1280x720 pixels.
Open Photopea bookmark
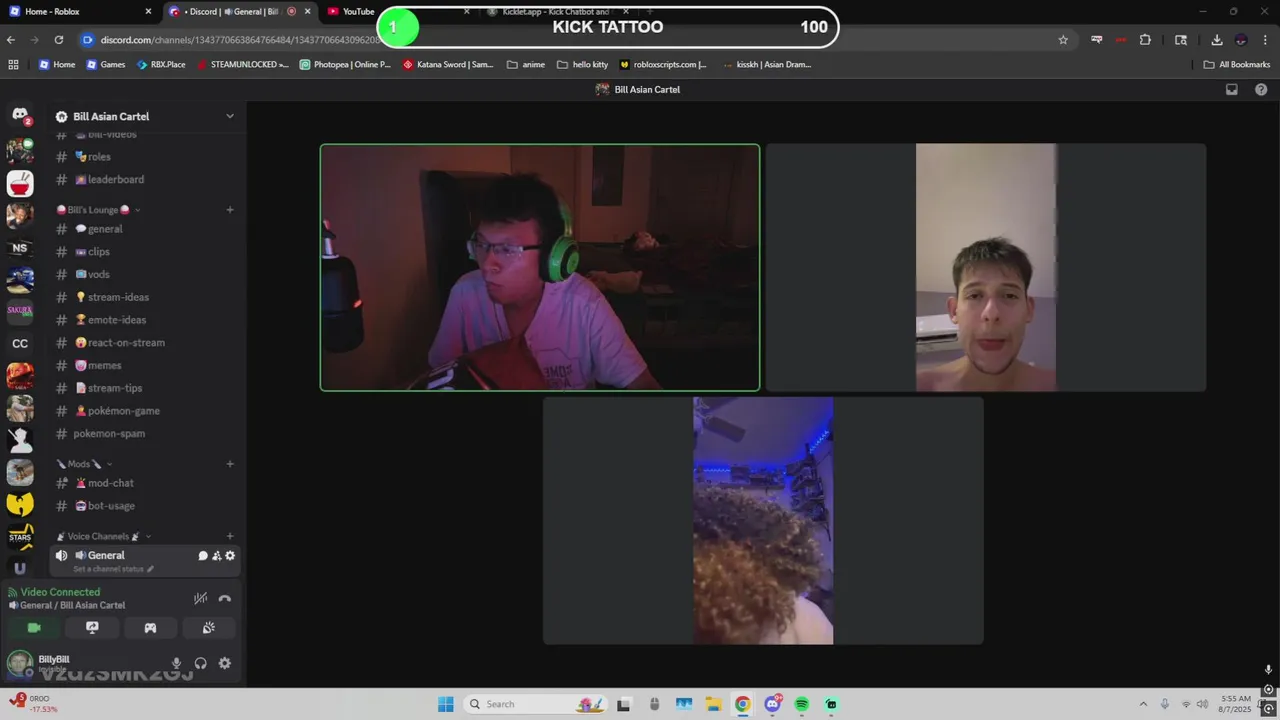tap(345, 64)
